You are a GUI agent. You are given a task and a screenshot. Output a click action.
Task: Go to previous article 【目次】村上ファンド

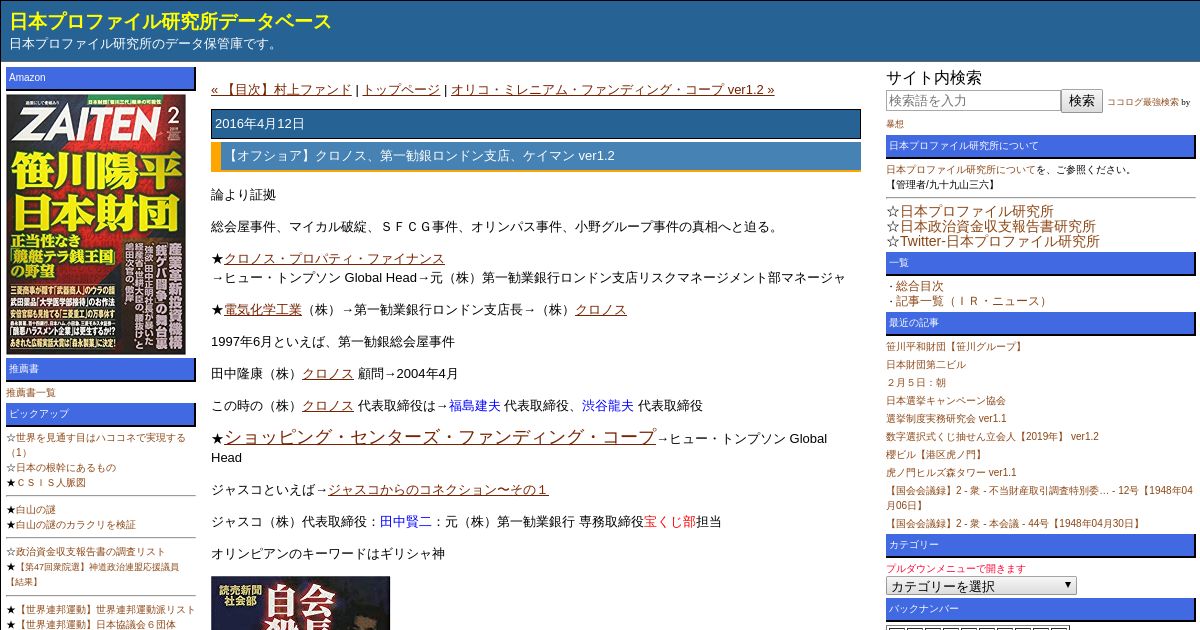click(281, 89)
